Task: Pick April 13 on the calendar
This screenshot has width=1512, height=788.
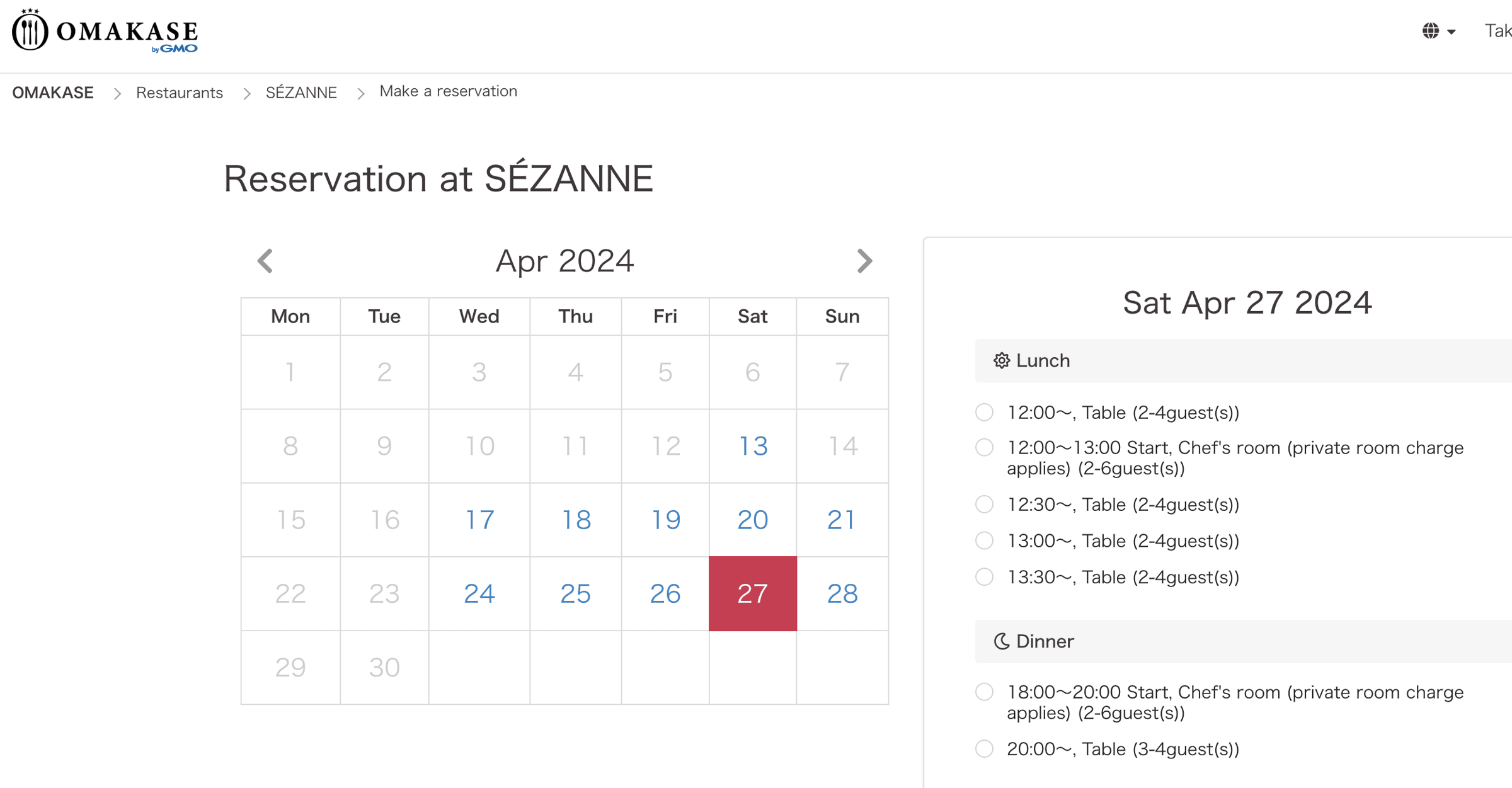Action: 753,447
